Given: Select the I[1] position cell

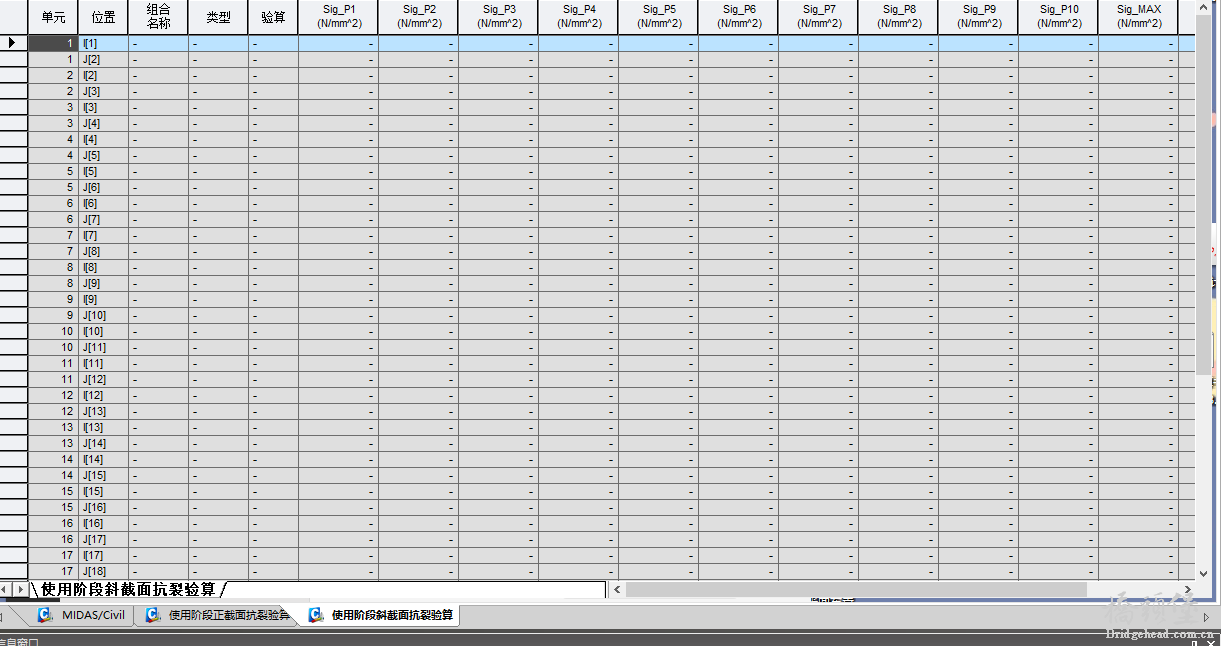Looking at the screenshot, I should (x=103, y=43).
